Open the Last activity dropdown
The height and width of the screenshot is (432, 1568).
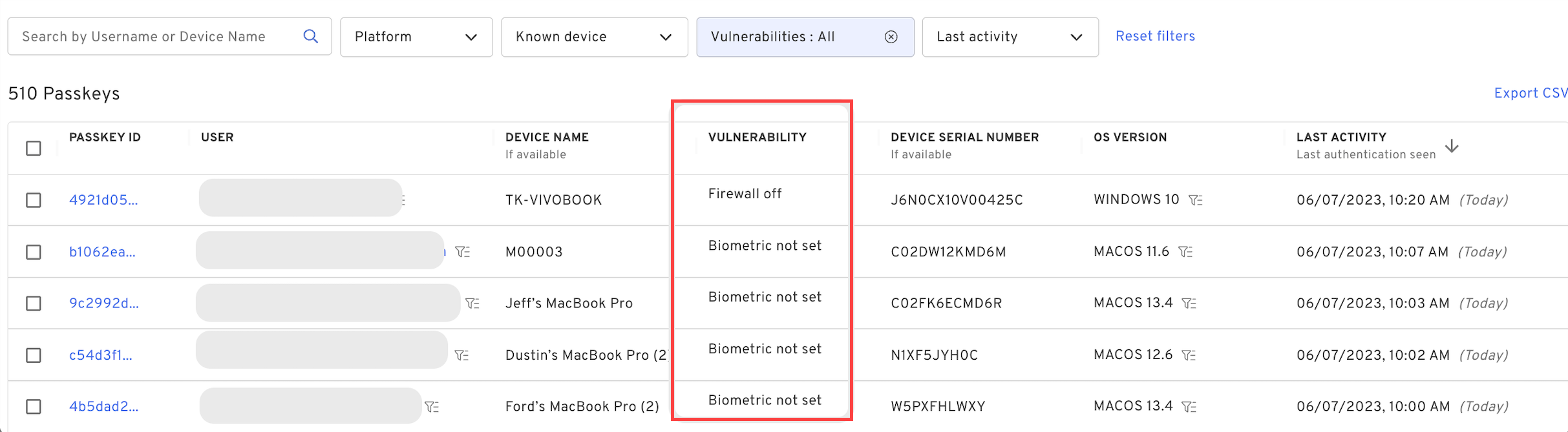pos(1010,37)
